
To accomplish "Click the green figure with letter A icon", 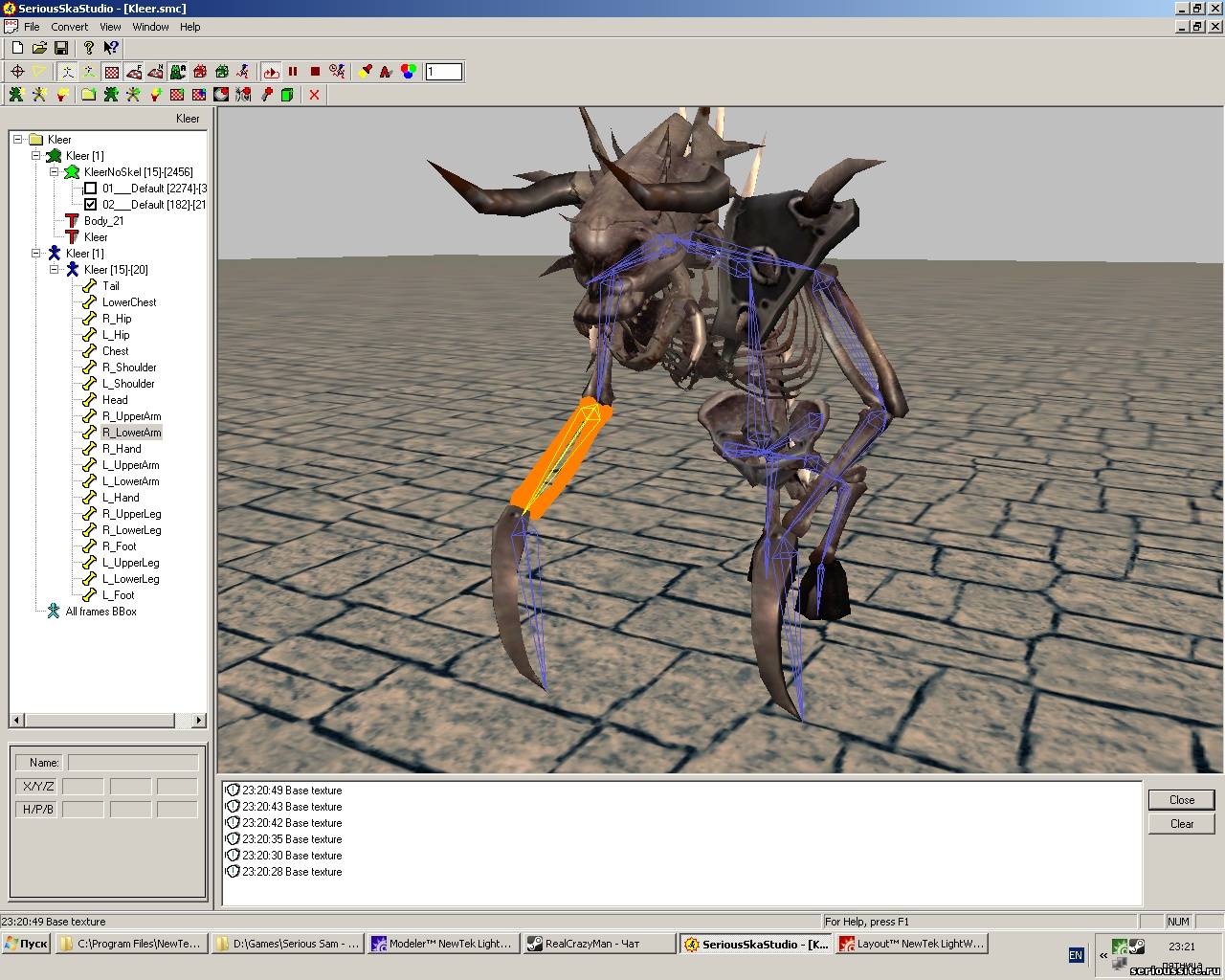I will [x=178, y=72].
